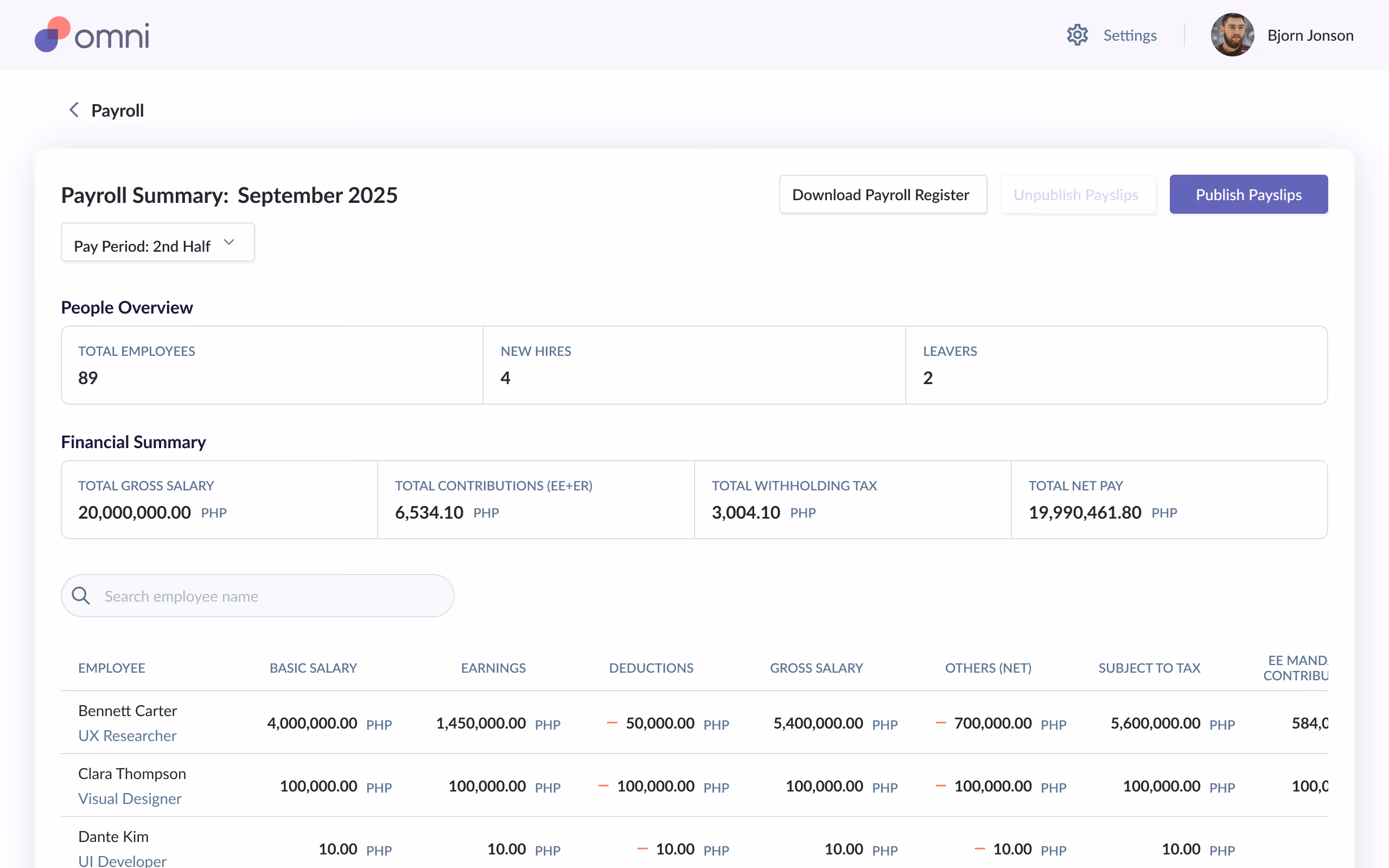The width and height of the screenshot is (1389, 868).
Task: Click Download Payroll Register button
Action: (882, 195)
